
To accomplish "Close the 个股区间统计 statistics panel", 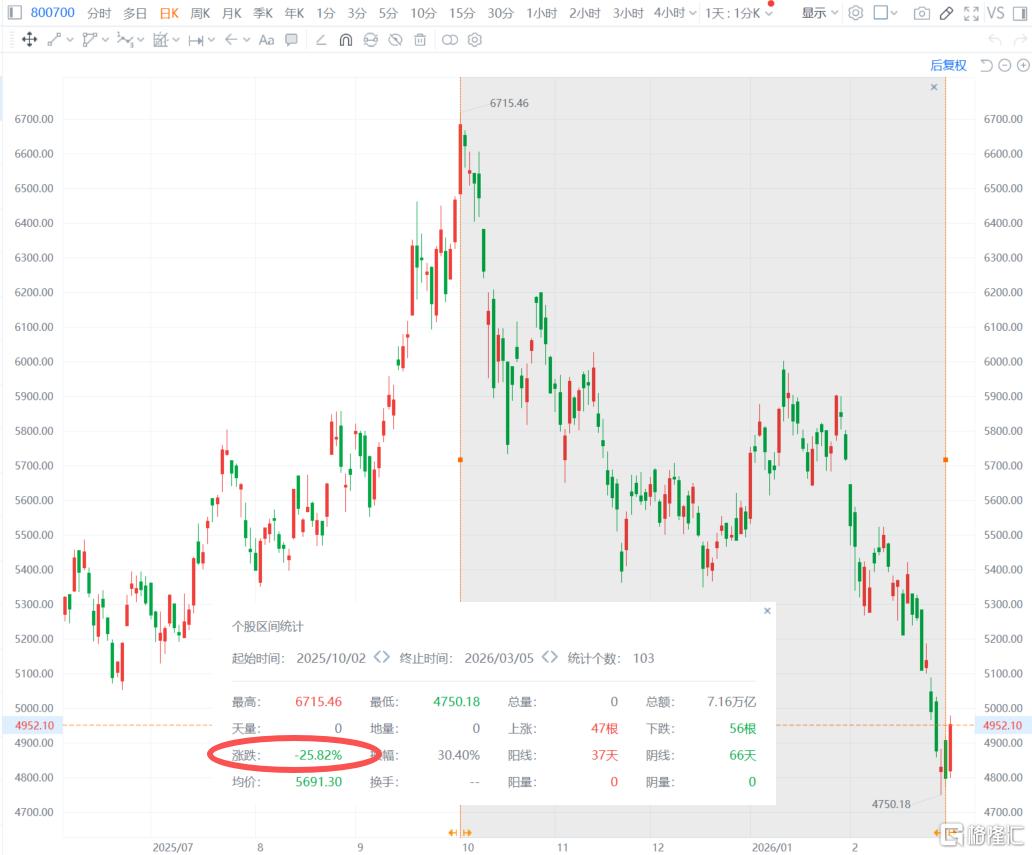I will pos(767,610).
